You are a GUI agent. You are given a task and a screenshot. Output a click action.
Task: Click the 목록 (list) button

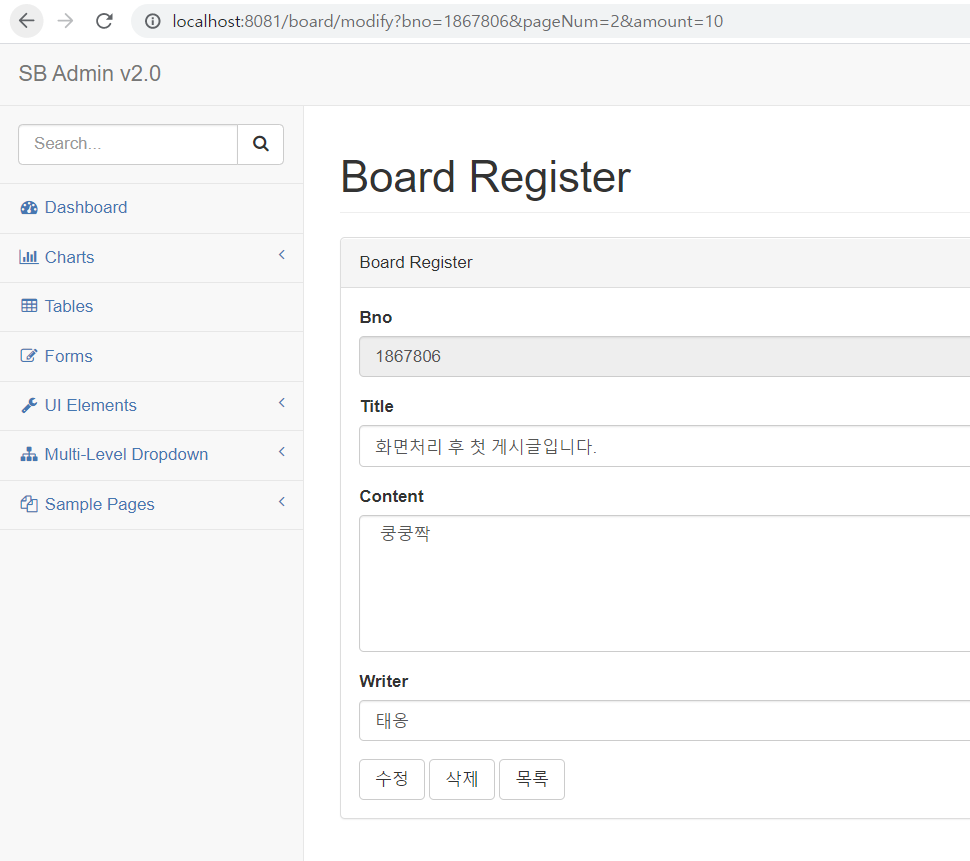coord(532,779)
